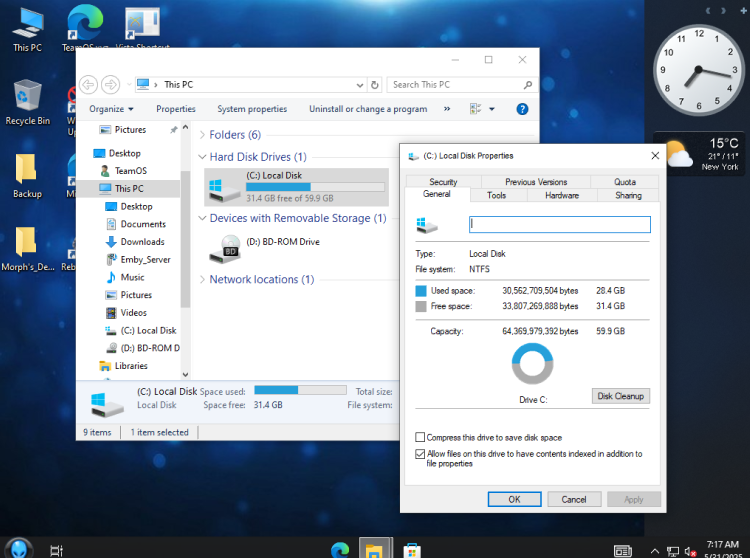This screenshot has width=750, height=558.
Task: Open the New York weather gadget
Action: [x=699, y=154]
